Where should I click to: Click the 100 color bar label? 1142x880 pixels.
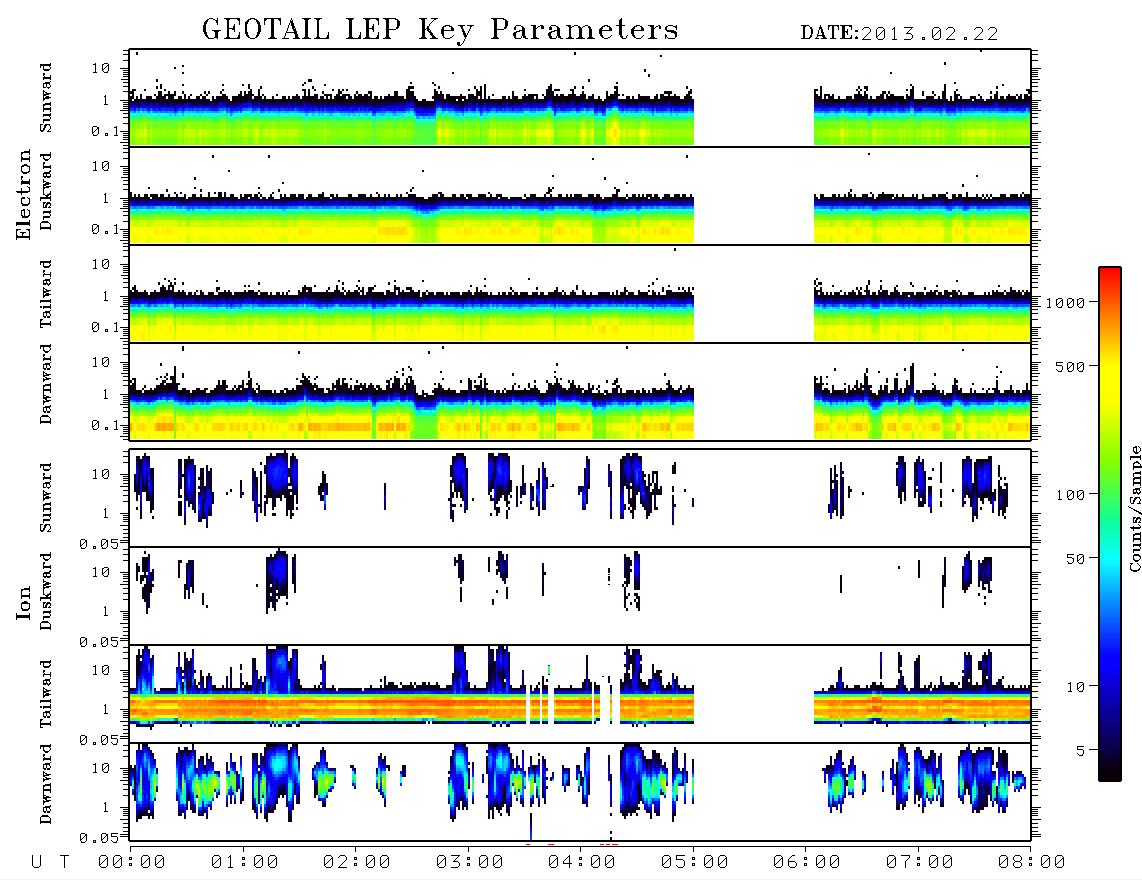1070,495
